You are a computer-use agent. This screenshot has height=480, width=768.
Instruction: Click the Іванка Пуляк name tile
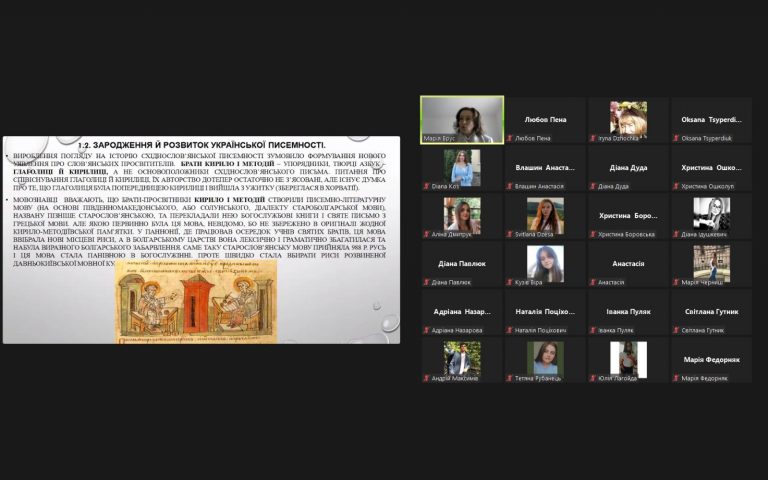click(x=628, y=312)
